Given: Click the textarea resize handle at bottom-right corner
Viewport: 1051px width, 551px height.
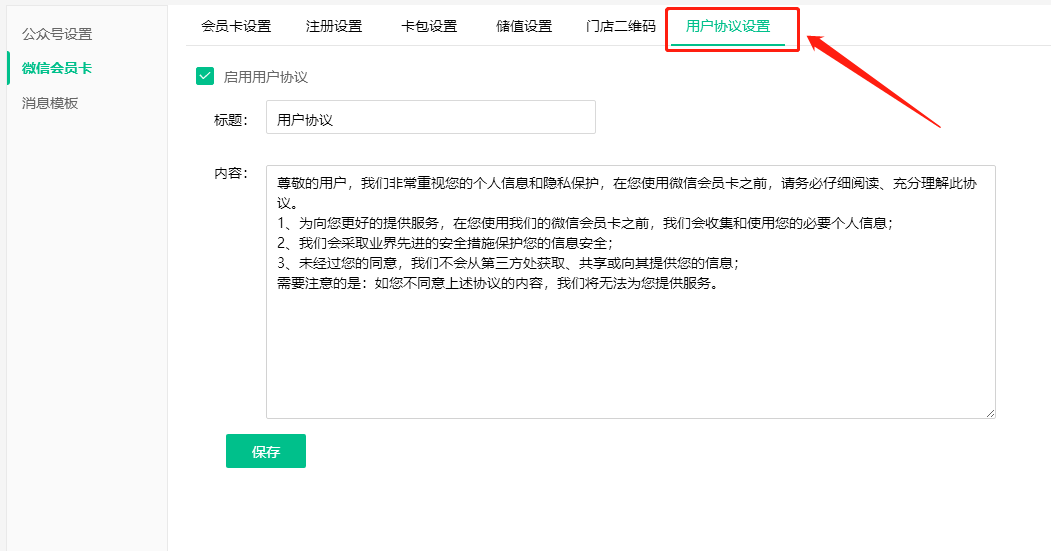Looking at the screenshot, I should pyautogui.click(x=990, y=412).
